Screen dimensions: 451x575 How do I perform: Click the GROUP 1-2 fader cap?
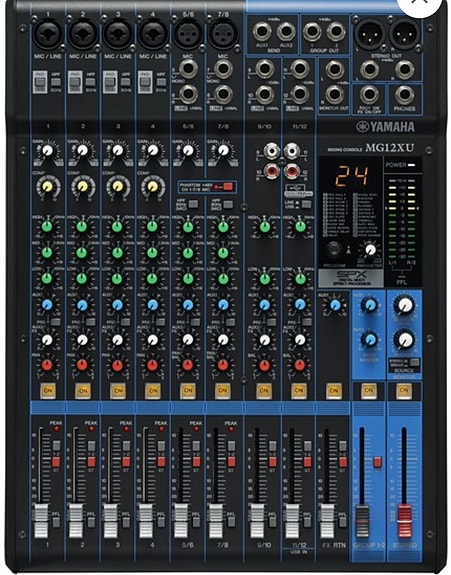pos(362,521)
